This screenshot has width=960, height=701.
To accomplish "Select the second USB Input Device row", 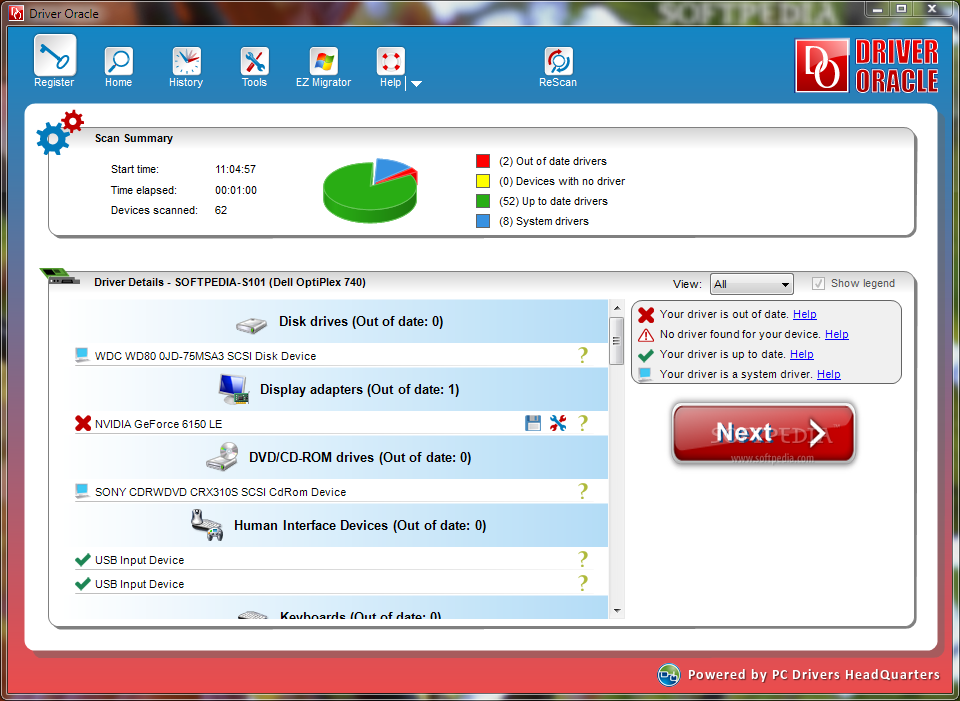I will [x=334, y=584].
